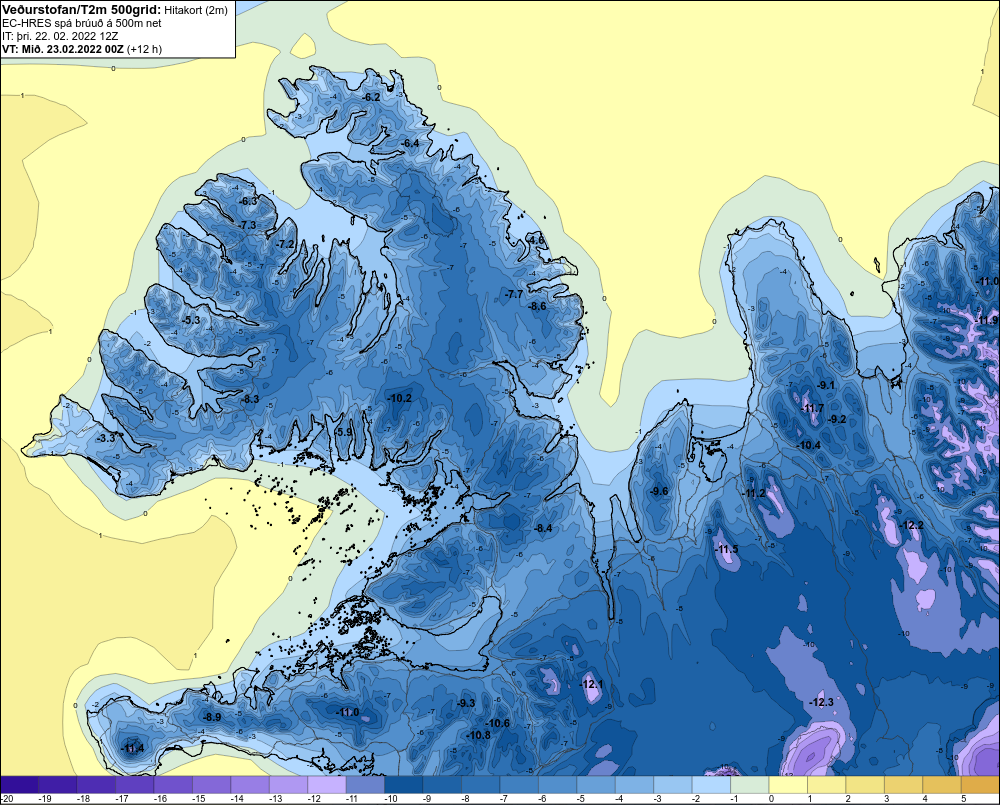Click the temperature label -9.1
The height and width of the screenshot is (805, 1000).
(x=826, y=385)
